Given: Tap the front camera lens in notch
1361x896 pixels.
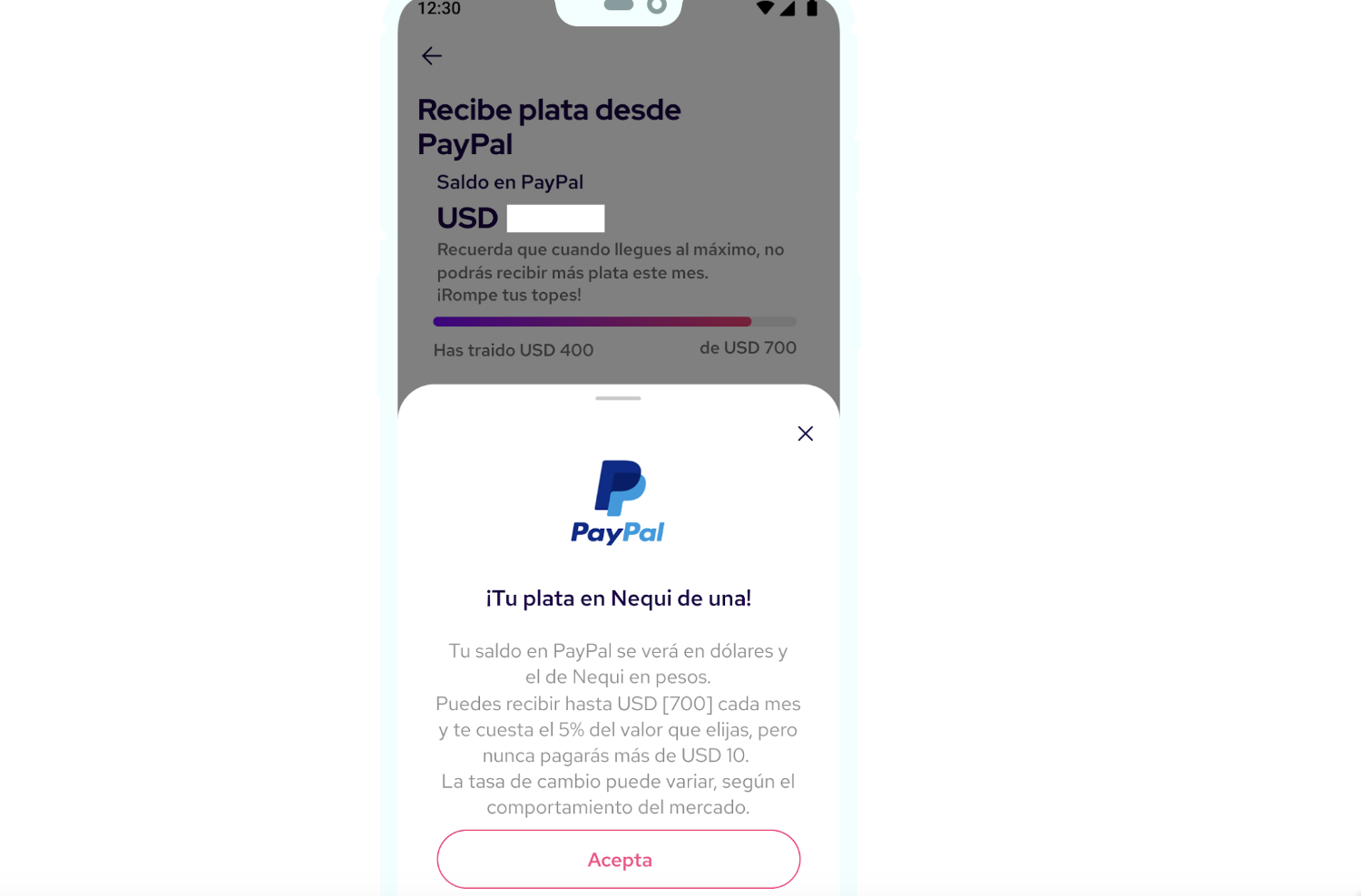Looking at the screenshot, I should click(x=657, y=6).
